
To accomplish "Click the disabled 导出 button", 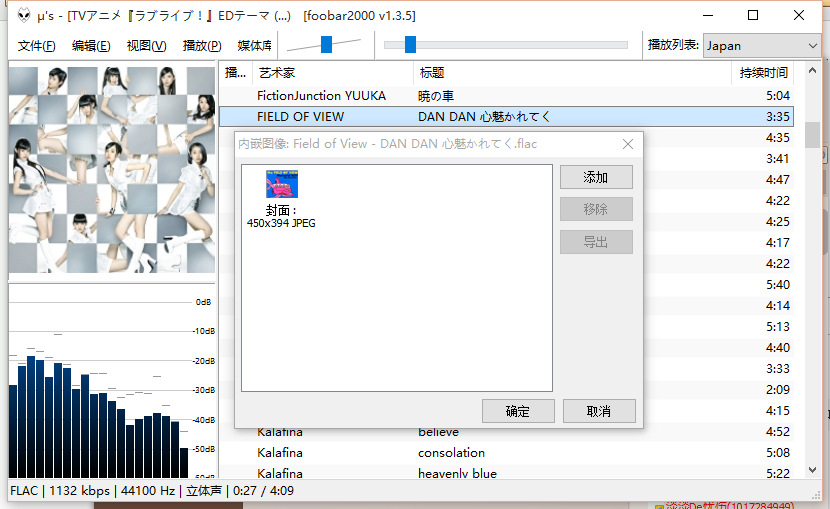I will (x=596, y=242).
